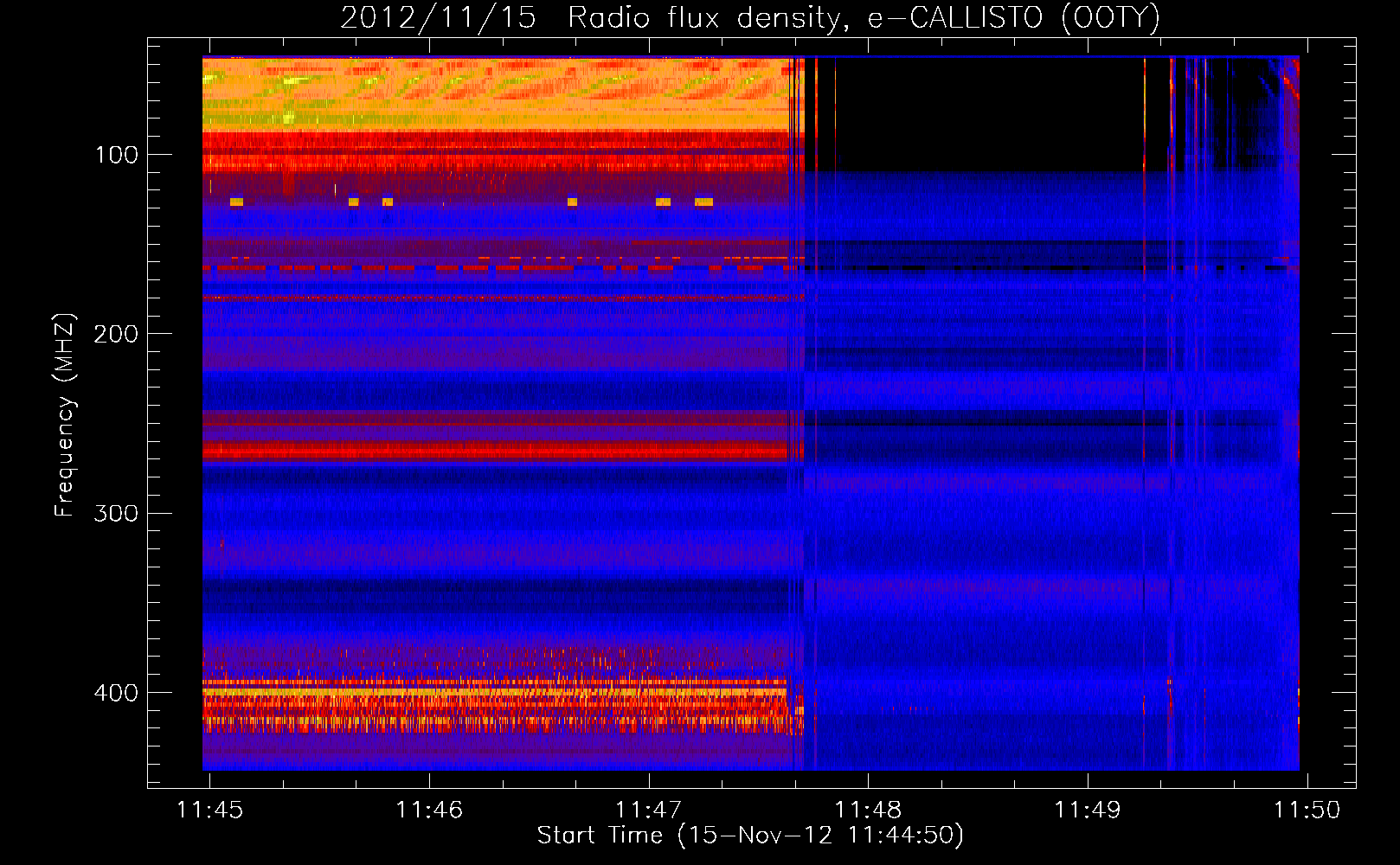Click the 'Frequency (MHZ)' axis label
The width and height of the screenshot is (1400, 865).
65,415
